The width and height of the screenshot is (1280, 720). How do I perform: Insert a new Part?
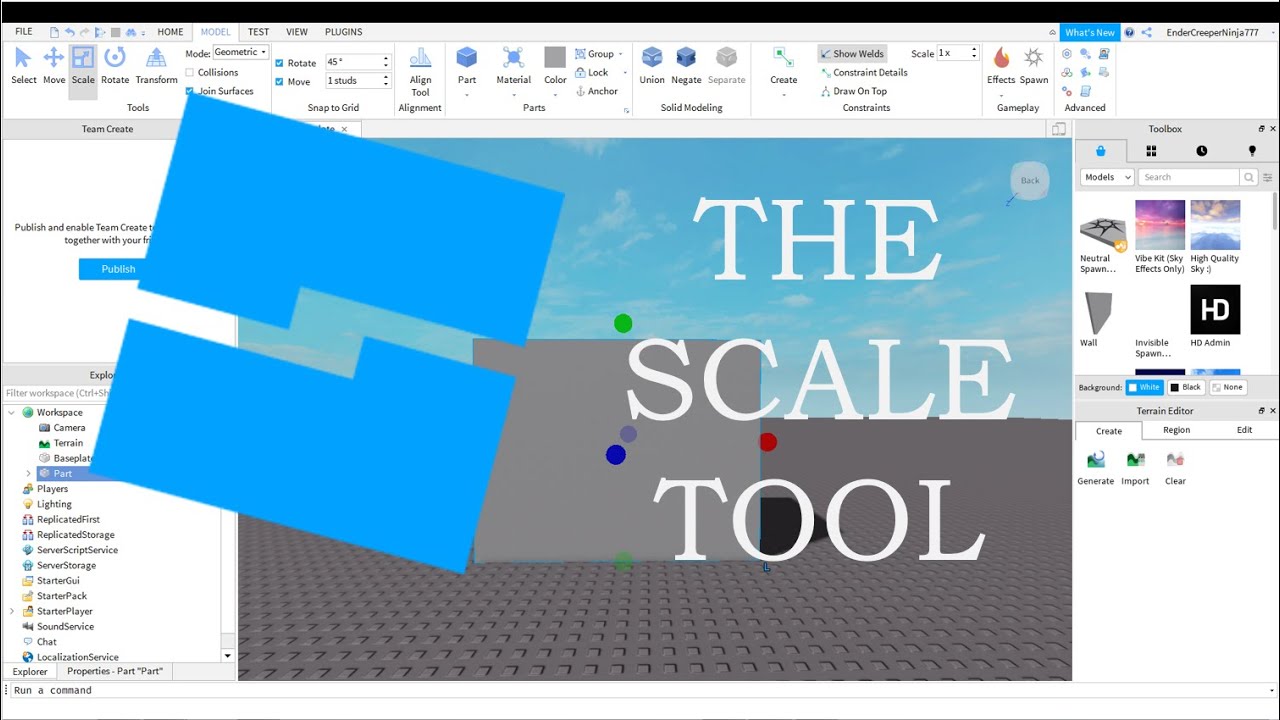tap(467, 66)
